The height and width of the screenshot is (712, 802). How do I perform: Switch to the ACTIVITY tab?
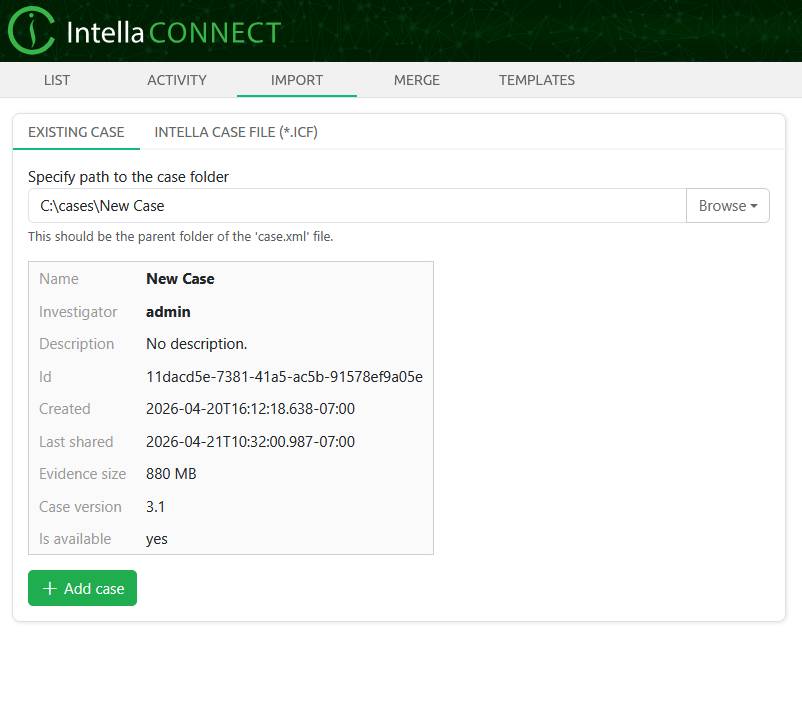[x=177, y=80]
